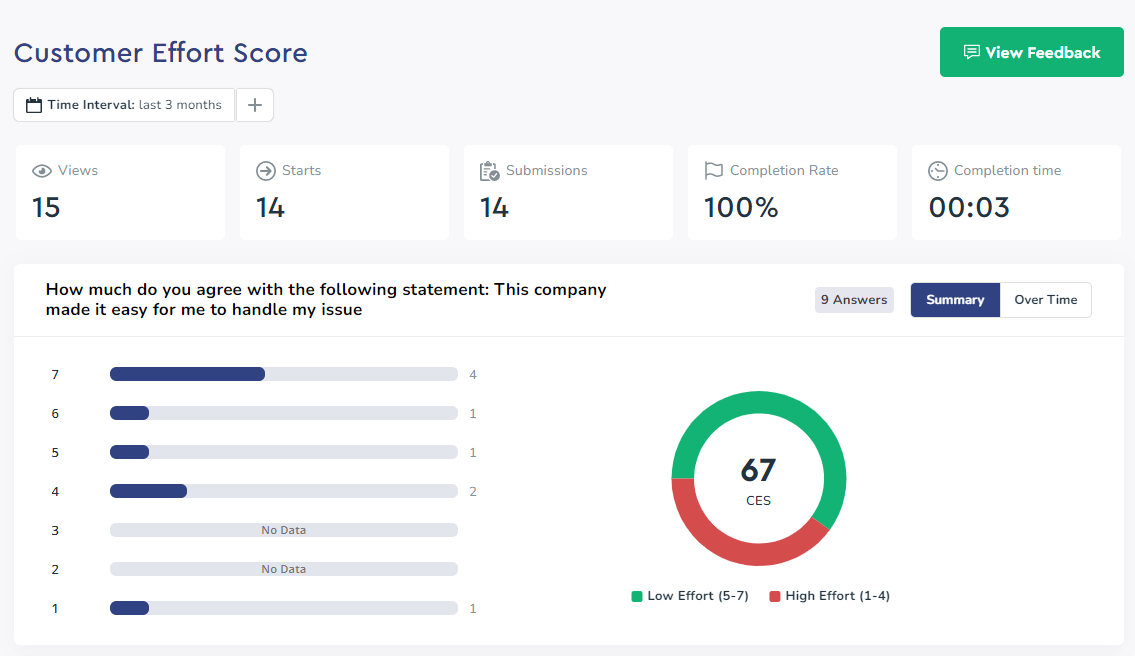Click the arrow icon beside Starts
The width and height of the screenshot is (1135, 656).
pos(265,171)
